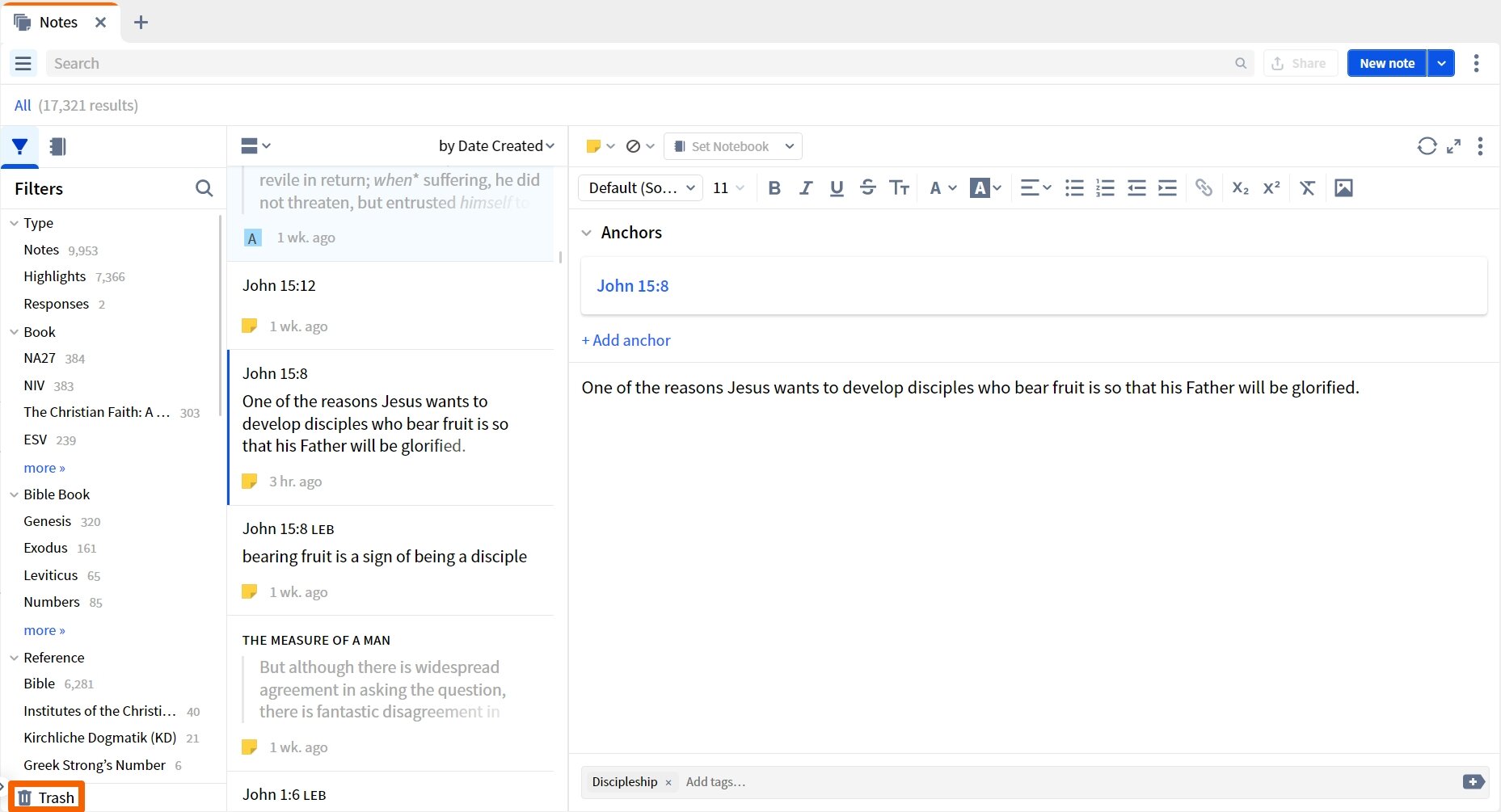
Task: Open the note style/no-highlight dropdown
Action: pyautogui.click(x=639, y=146)
